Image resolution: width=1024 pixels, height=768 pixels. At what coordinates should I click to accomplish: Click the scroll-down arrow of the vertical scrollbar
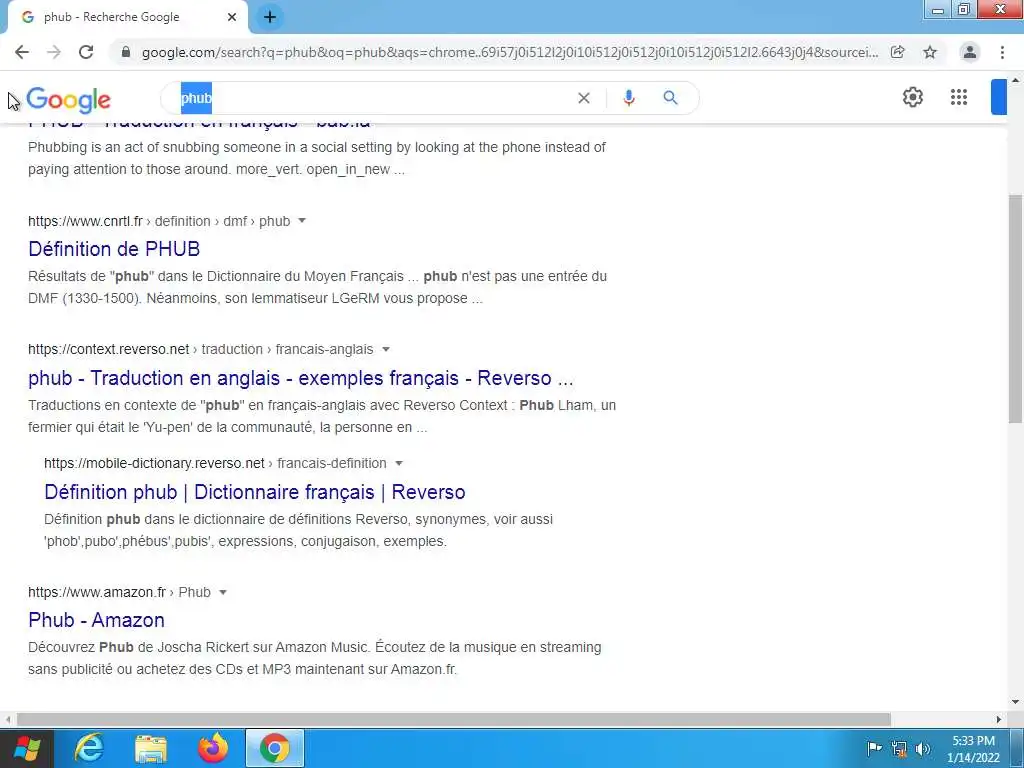(x=1015, y=702)
